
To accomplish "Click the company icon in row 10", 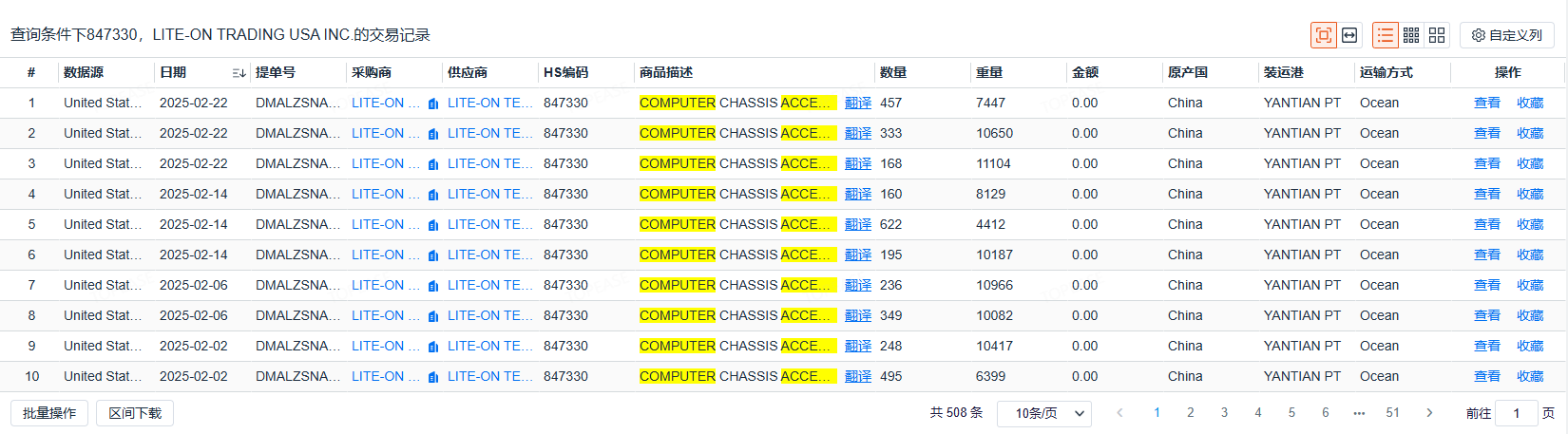I will coord(433,377).
